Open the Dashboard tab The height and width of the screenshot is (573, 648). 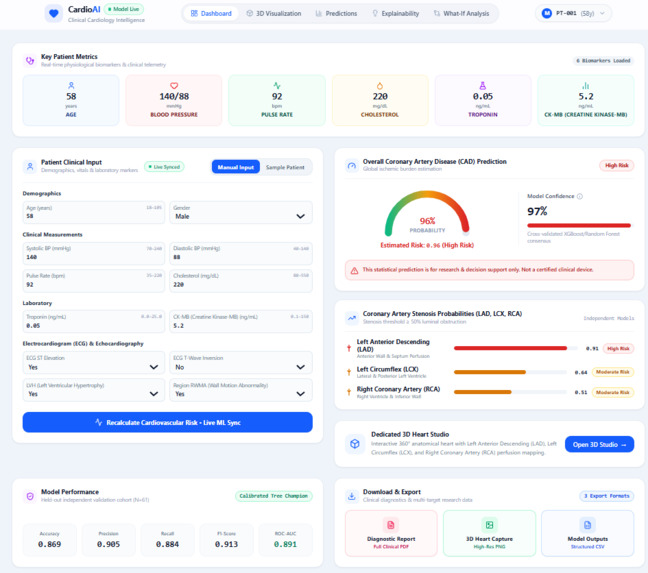coord(211,13)
